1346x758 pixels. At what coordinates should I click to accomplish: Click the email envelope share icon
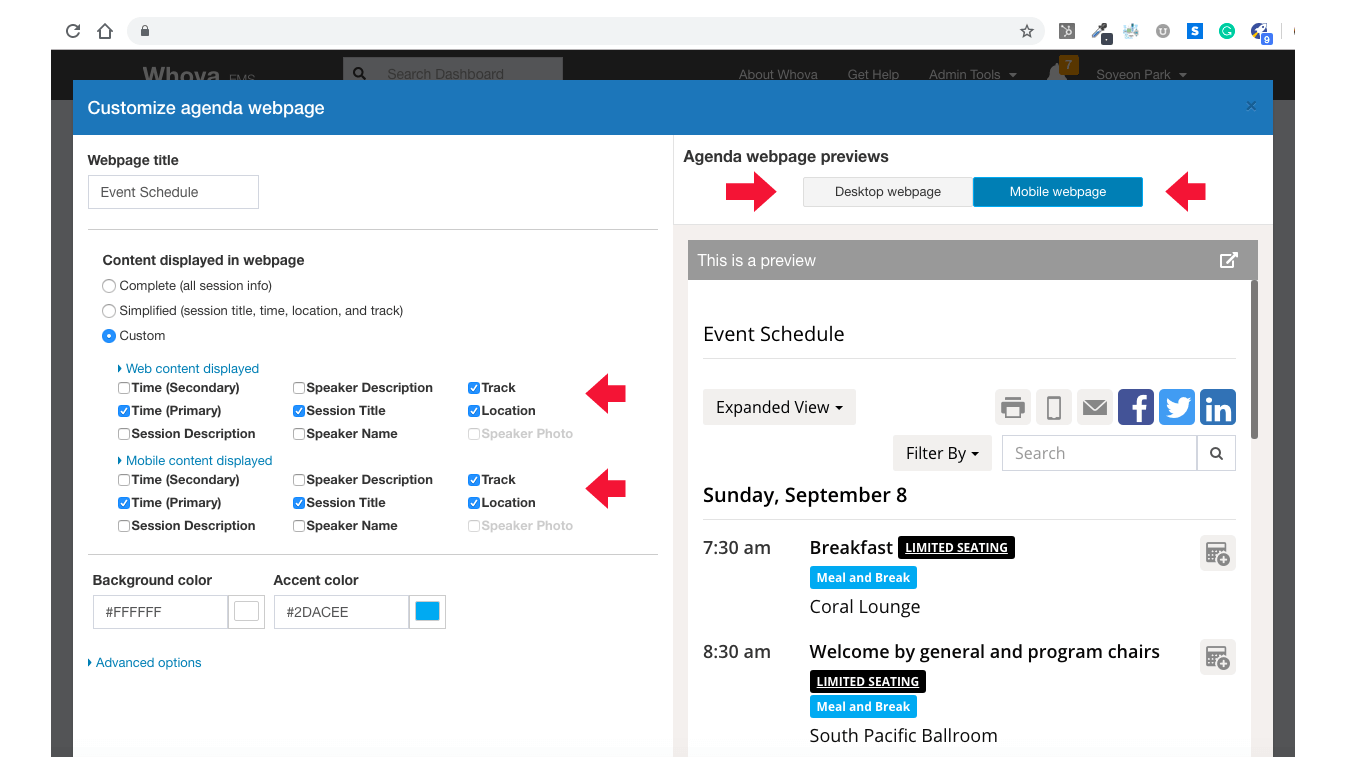[1095, 407]
